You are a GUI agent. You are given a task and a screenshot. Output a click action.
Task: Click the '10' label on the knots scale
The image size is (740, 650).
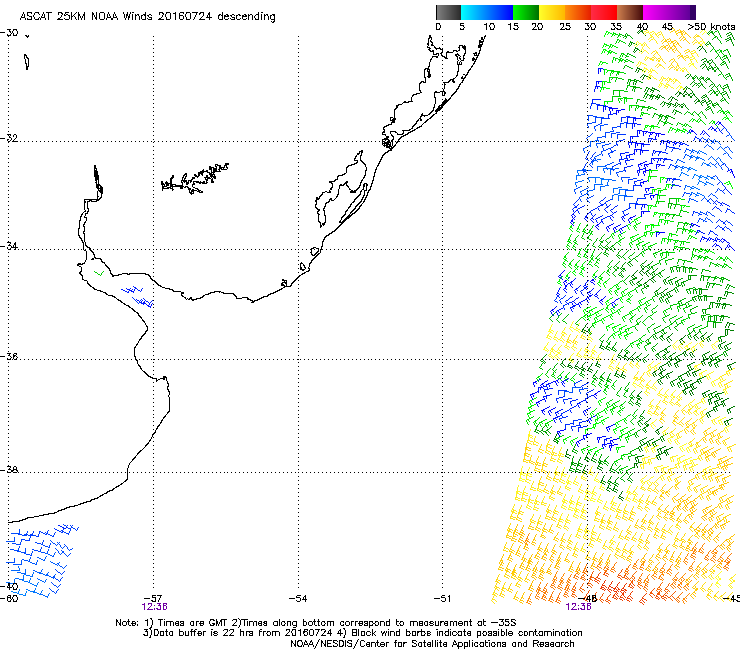489,26
